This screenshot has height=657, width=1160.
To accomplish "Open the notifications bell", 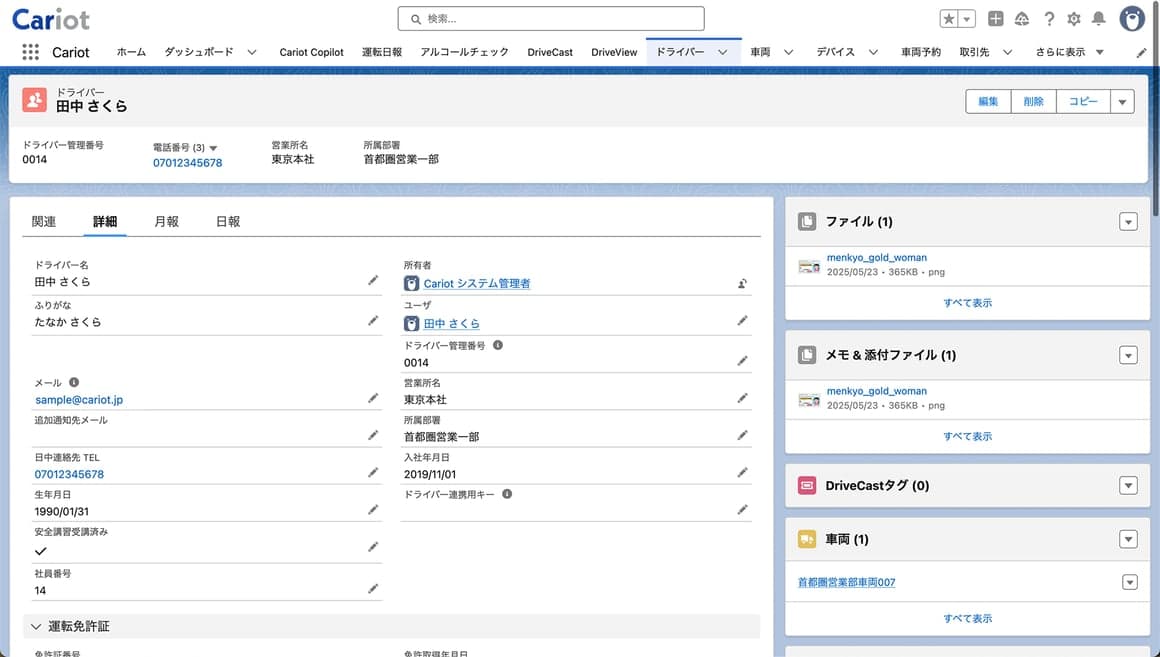I will (x=1099, y=18).
